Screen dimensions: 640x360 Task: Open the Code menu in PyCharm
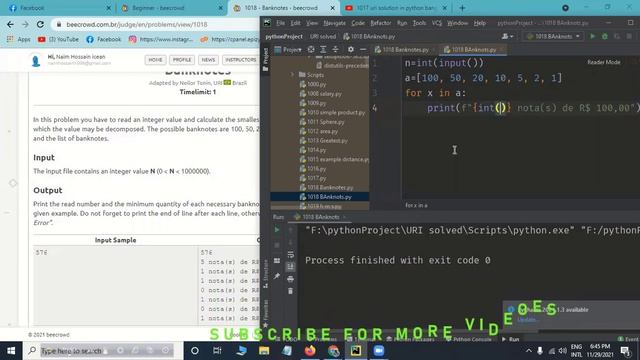click(x=358, y=23)
